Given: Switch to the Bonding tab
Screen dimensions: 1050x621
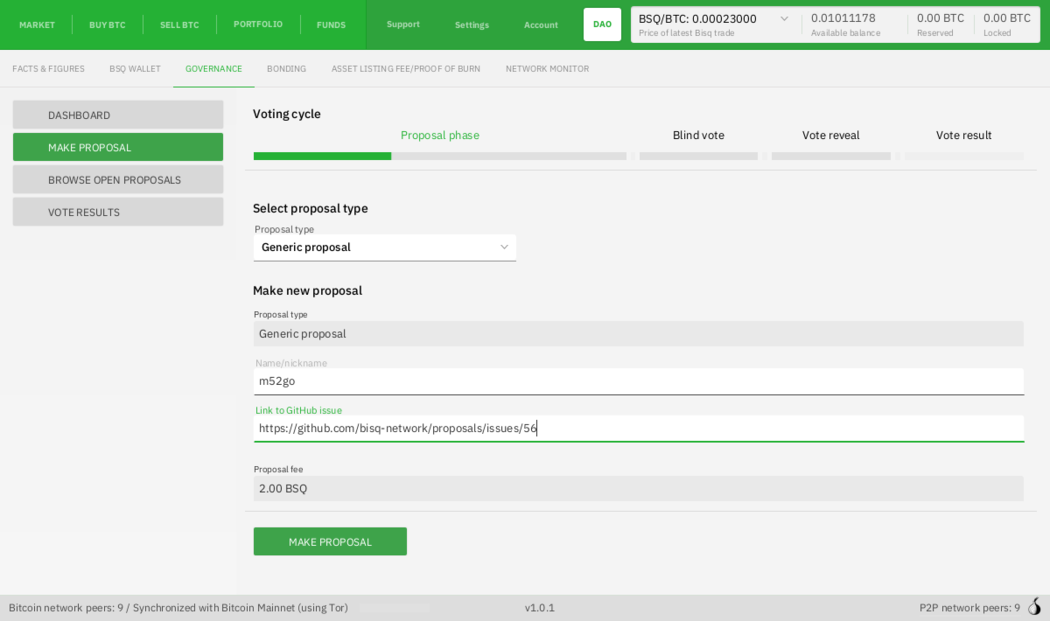Looking at the screenshot, I should pos(286,69).
